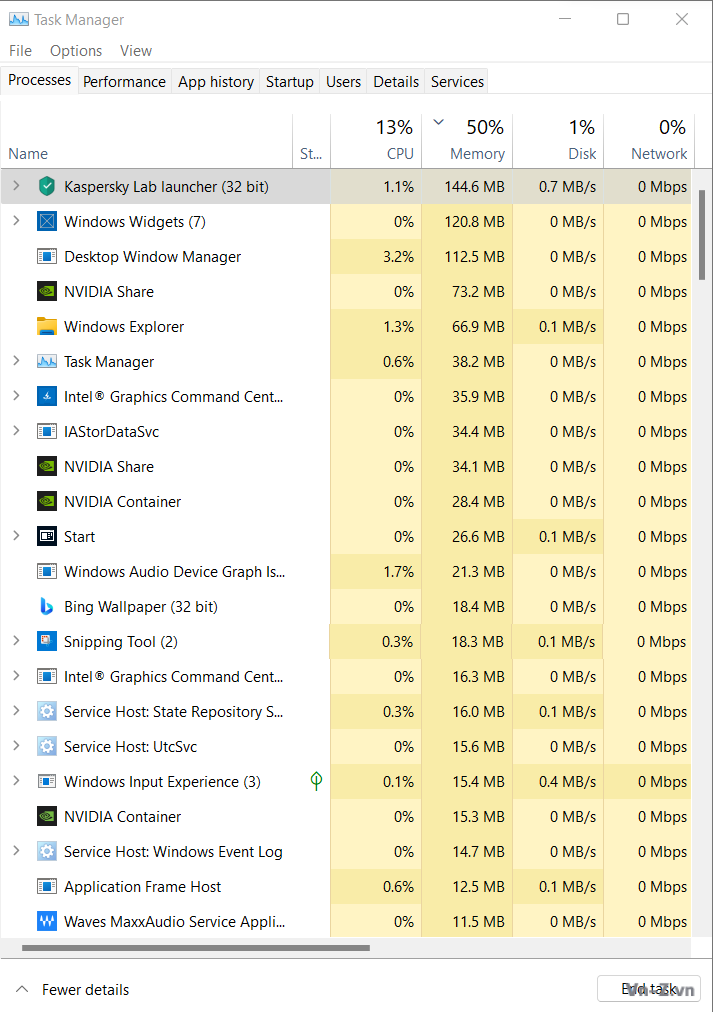
Task: Click the Windows Widgets process icon
Action: [x=46, y=221]
